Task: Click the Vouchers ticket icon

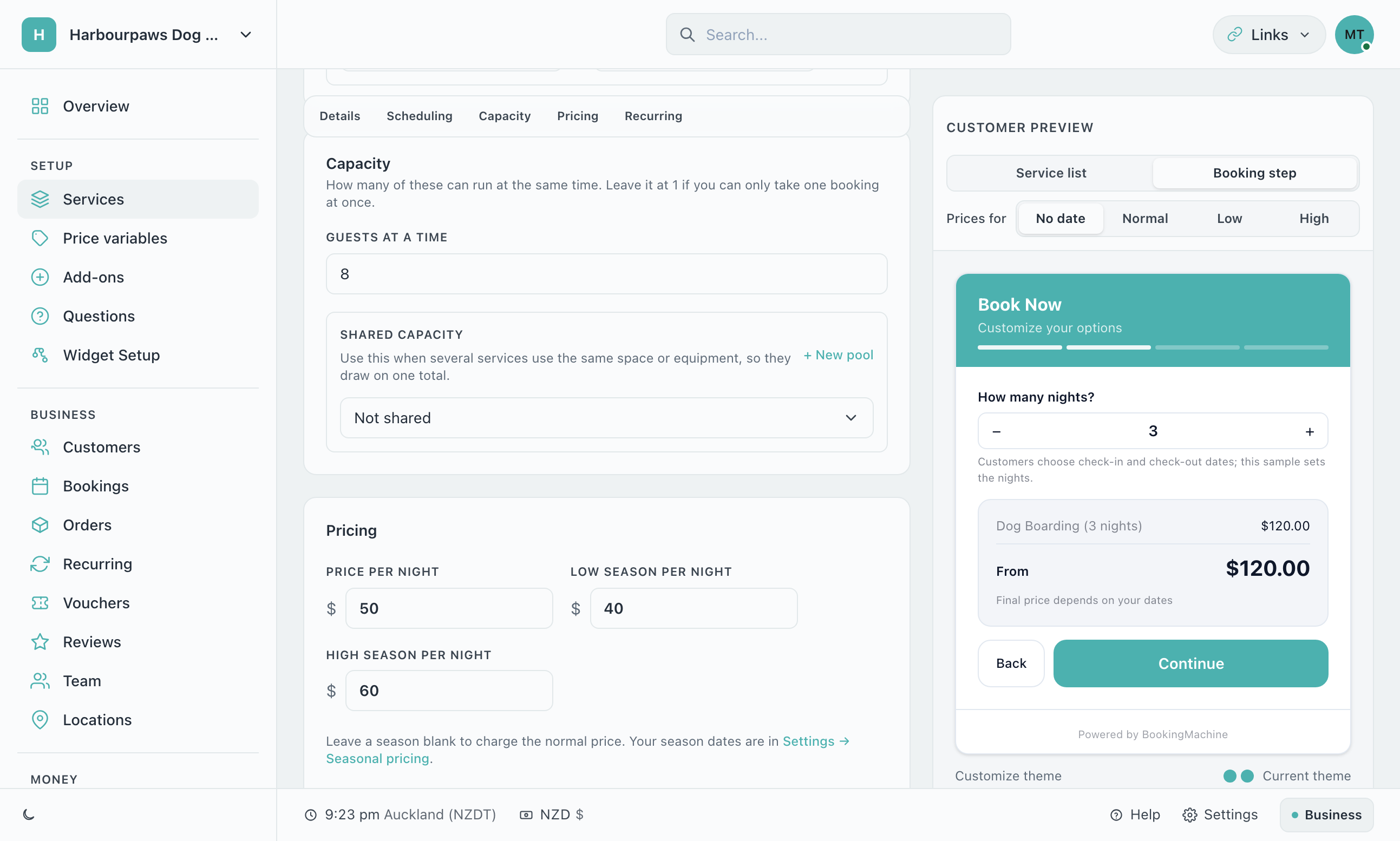Action: click(x=40, y=603)
